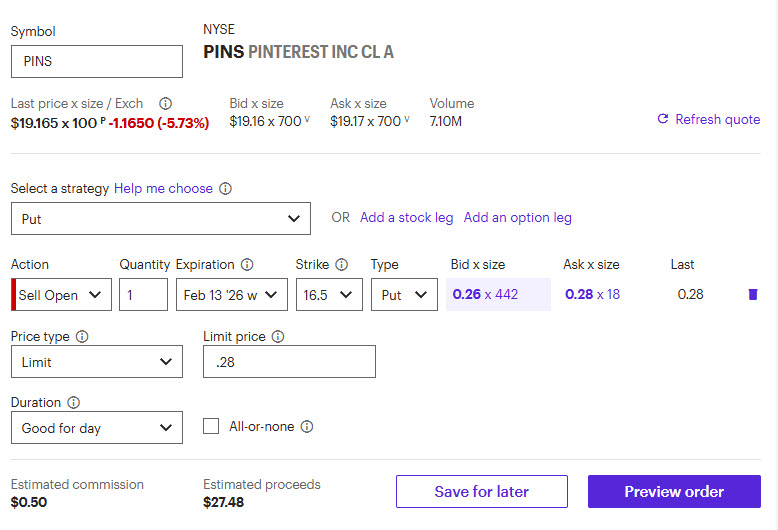Click Expiration info icon
Screen dimensions: 778x530
[x=247, y=265]
